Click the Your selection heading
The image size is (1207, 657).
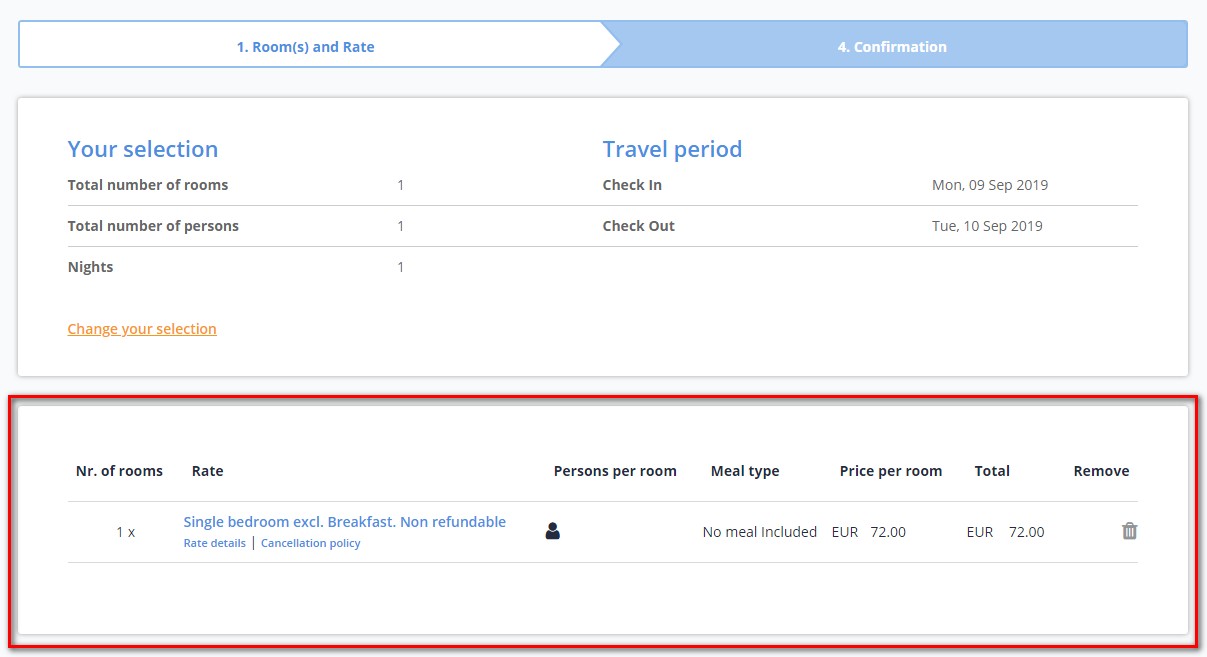coord(143,149)
